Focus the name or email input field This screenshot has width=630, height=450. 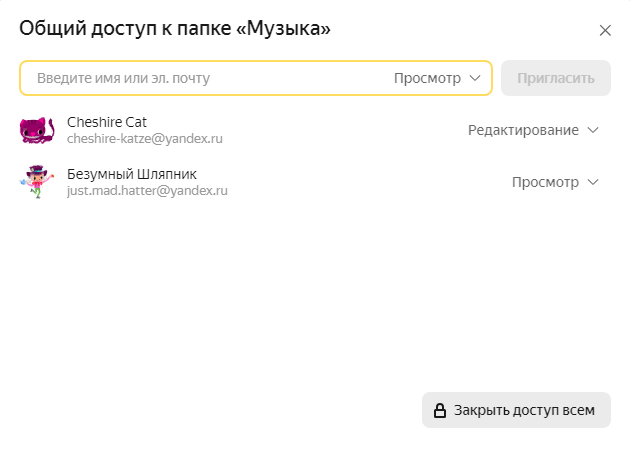click(x=200, y=78)
